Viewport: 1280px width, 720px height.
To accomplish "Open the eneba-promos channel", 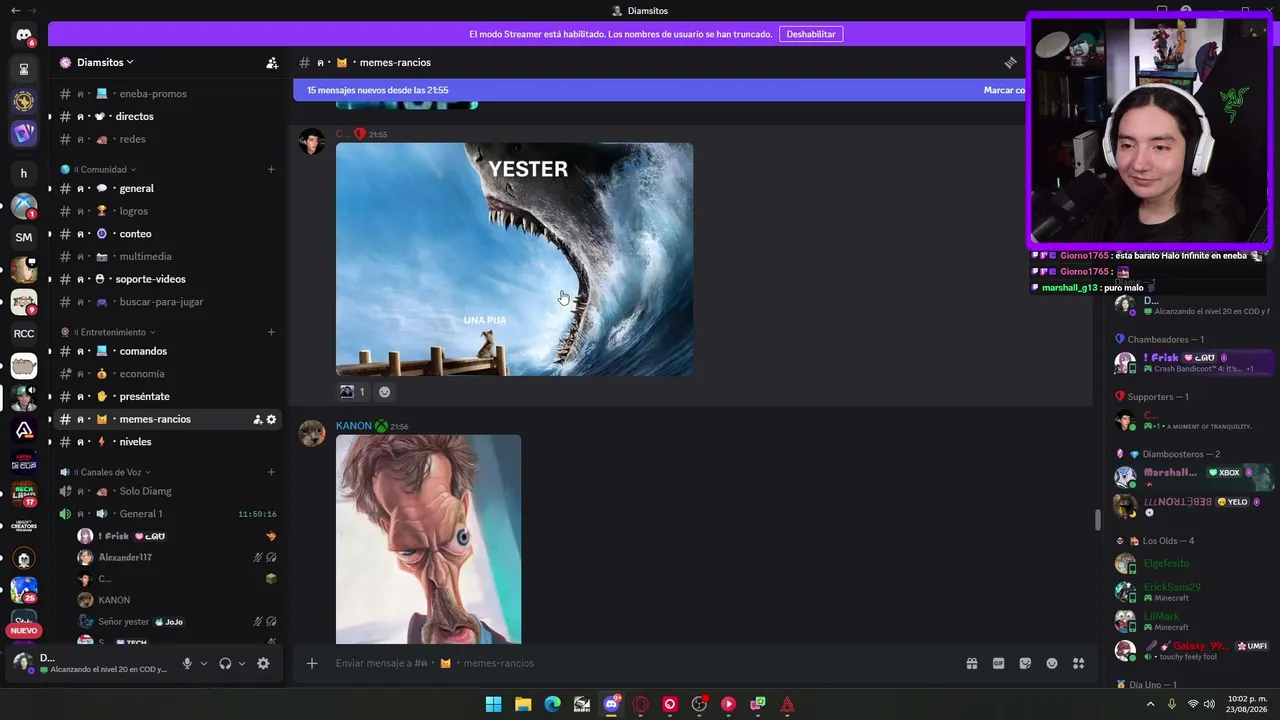I will 168,94.
